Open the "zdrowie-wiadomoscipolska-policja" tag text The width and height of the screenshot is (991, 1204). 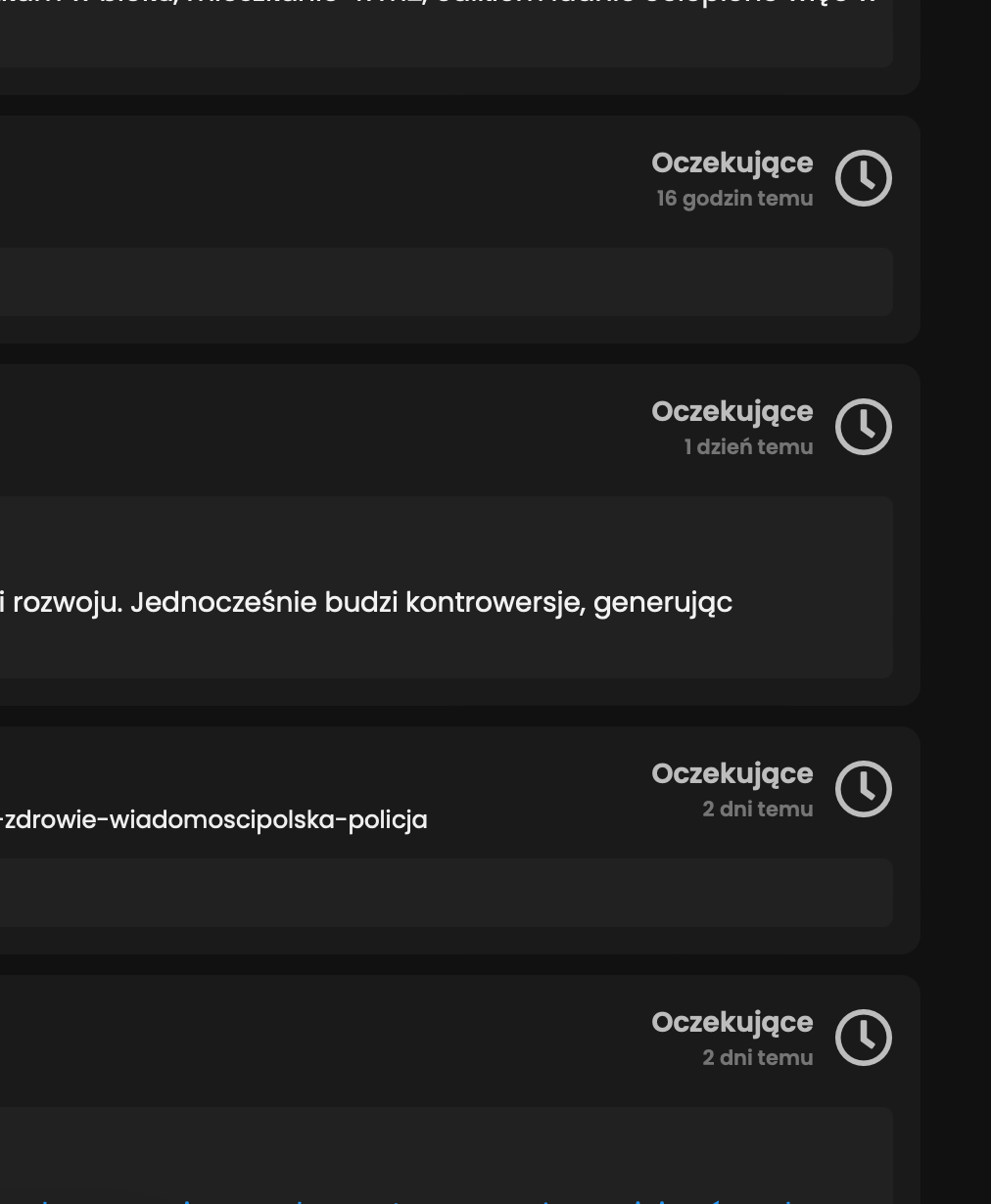pyautogui.click(x=215, y=819)
